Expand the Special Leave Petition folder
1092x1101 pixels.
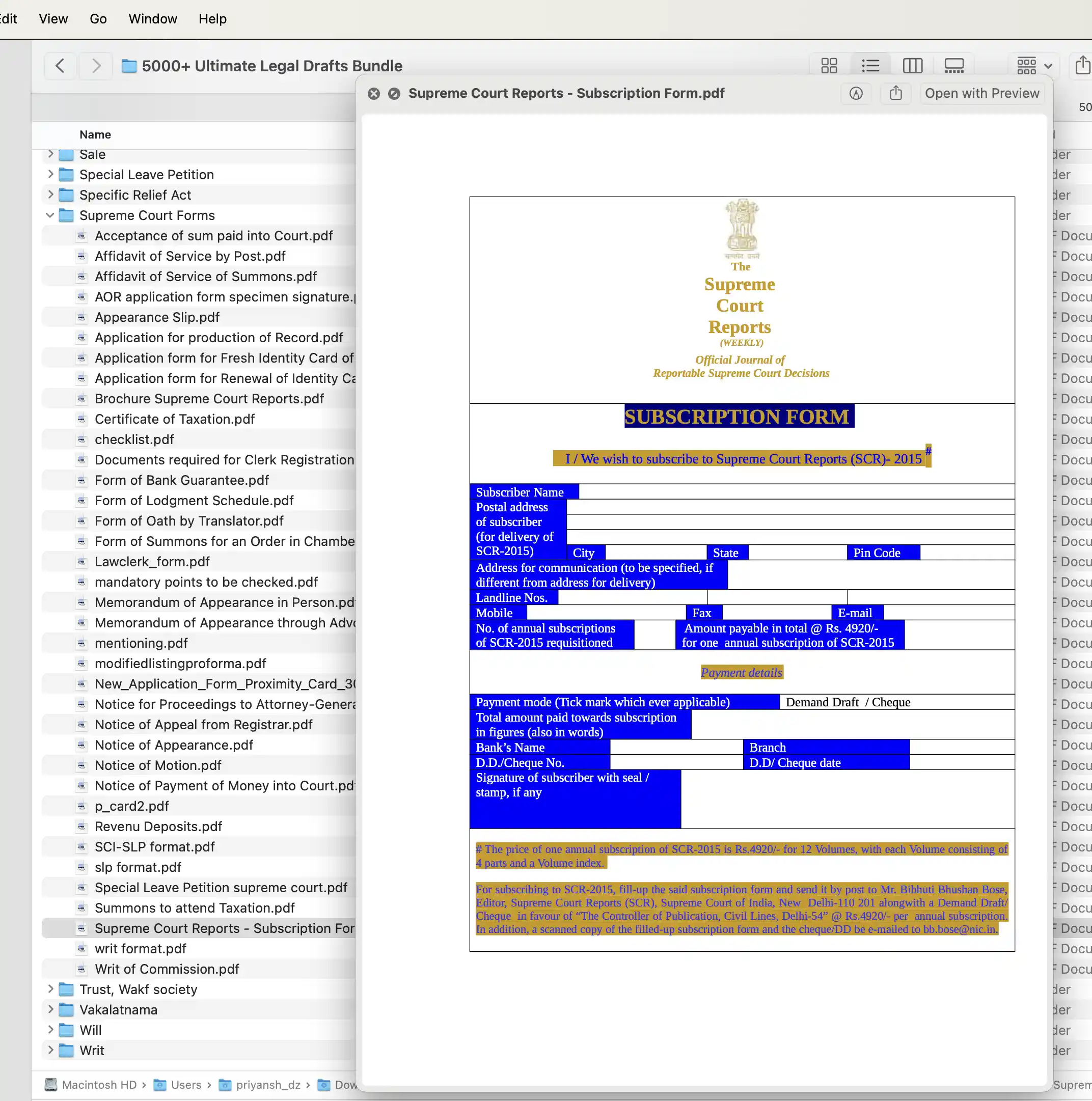51,174
